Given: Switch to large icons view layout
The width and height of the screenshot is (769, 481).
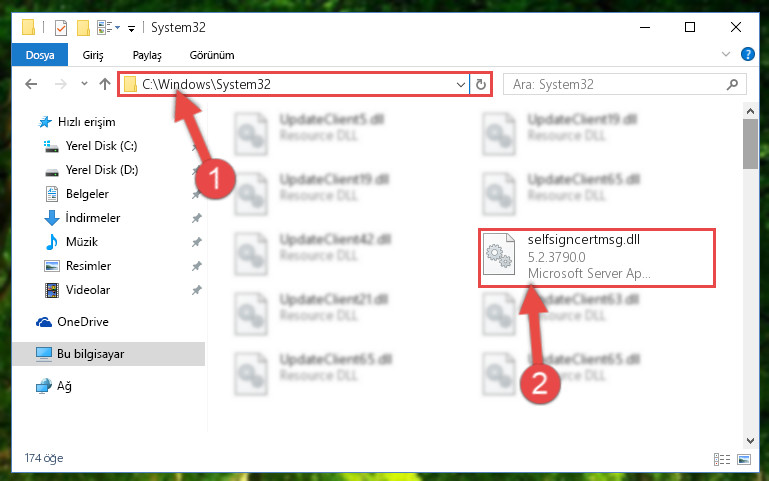Looking at the screenshot, I should tap(743, 459).
